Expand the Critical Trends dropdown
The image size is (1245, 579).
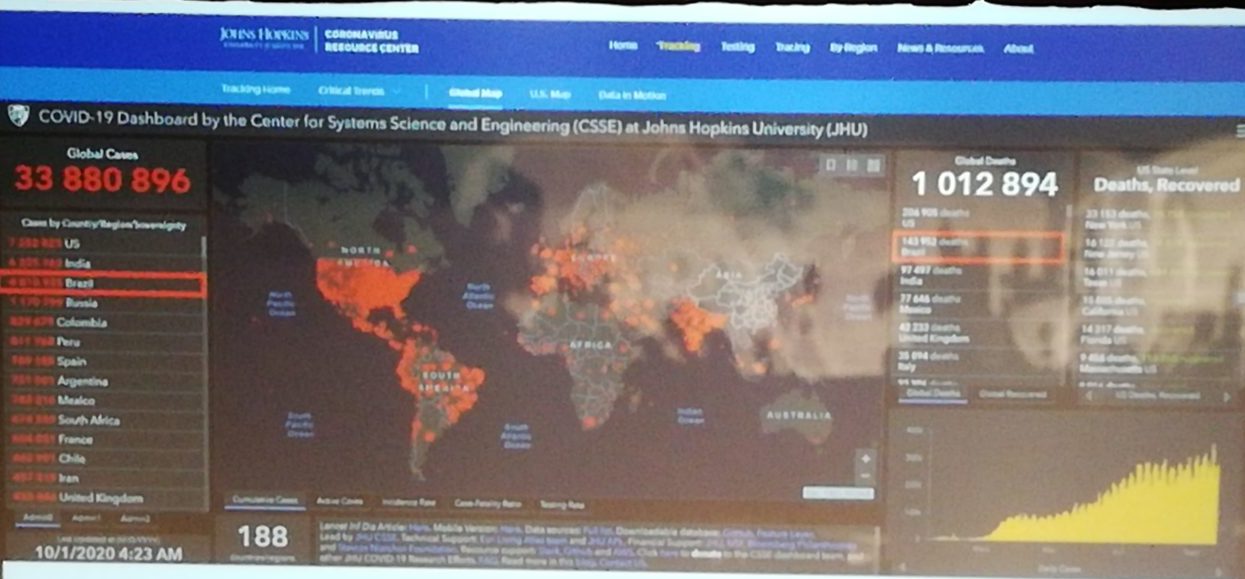360,91
